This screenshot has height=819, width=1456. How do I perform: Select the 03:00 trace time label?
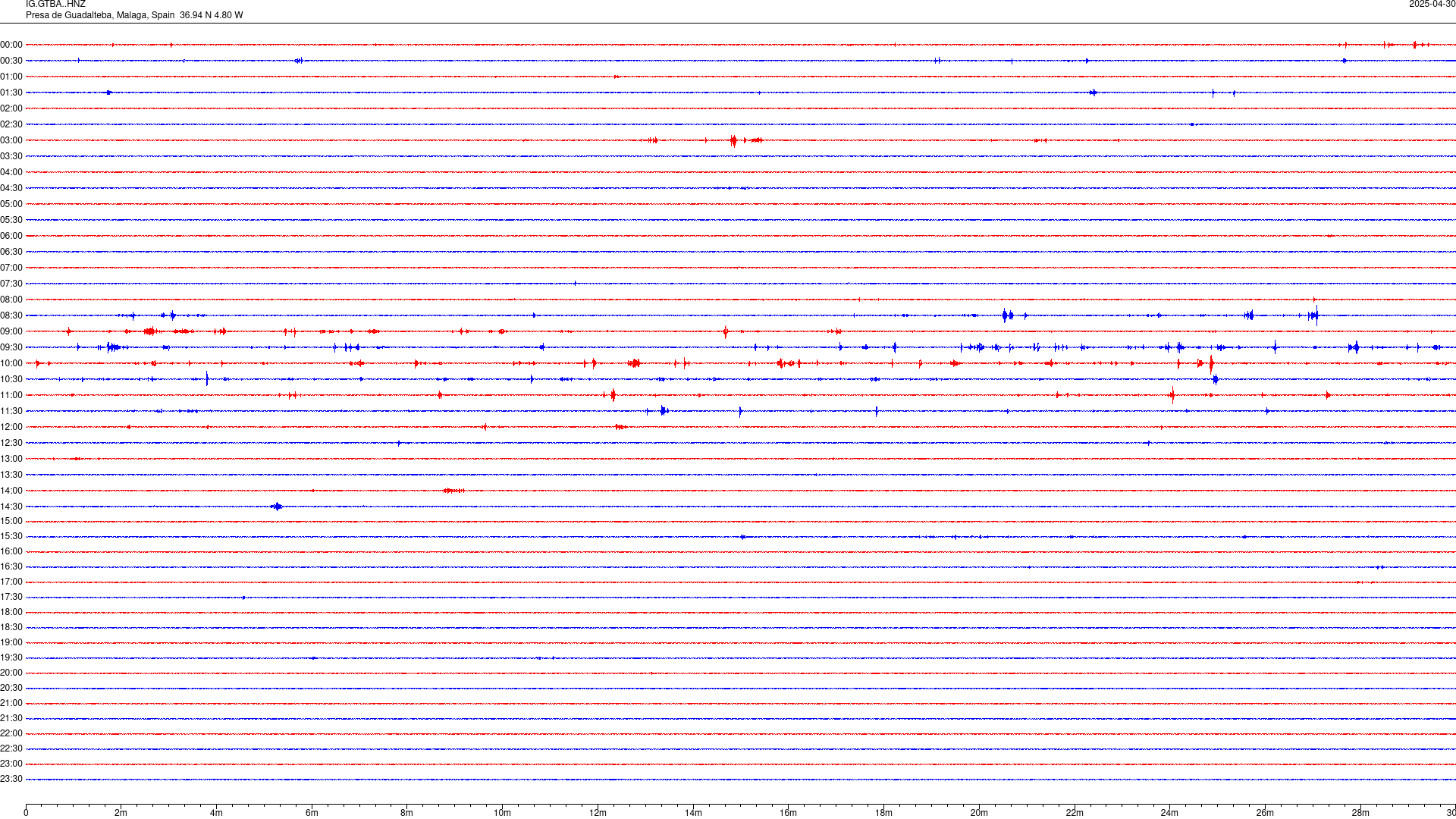[x=11, y=140]
